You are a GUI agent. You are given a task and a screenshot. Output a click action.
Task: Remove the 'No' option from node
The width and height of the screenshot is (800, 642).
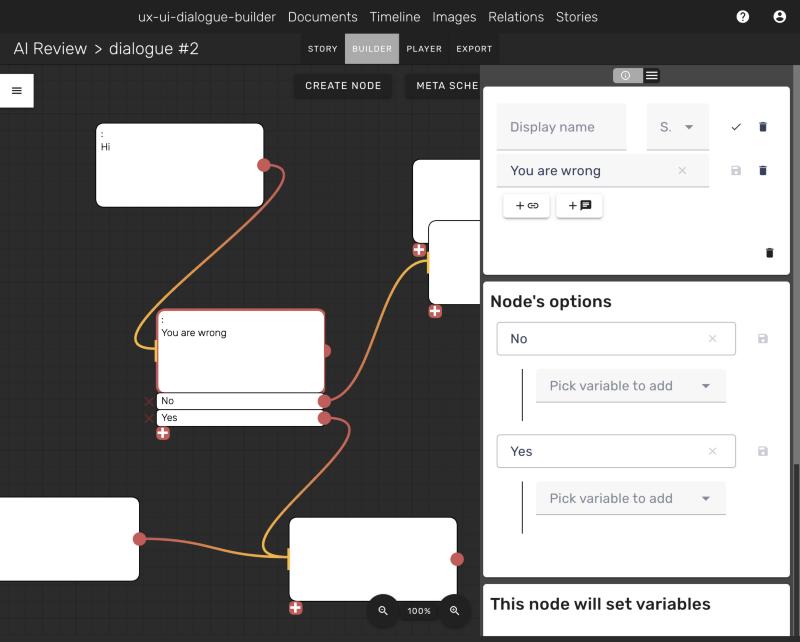[149, 402]
